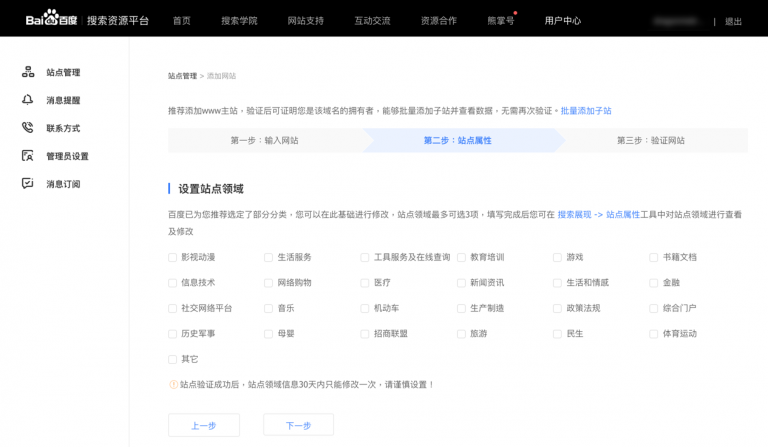Check the 其它 category checkbox
The width and height of the screenshot is (768, 447).
click(x=173, y=359)
